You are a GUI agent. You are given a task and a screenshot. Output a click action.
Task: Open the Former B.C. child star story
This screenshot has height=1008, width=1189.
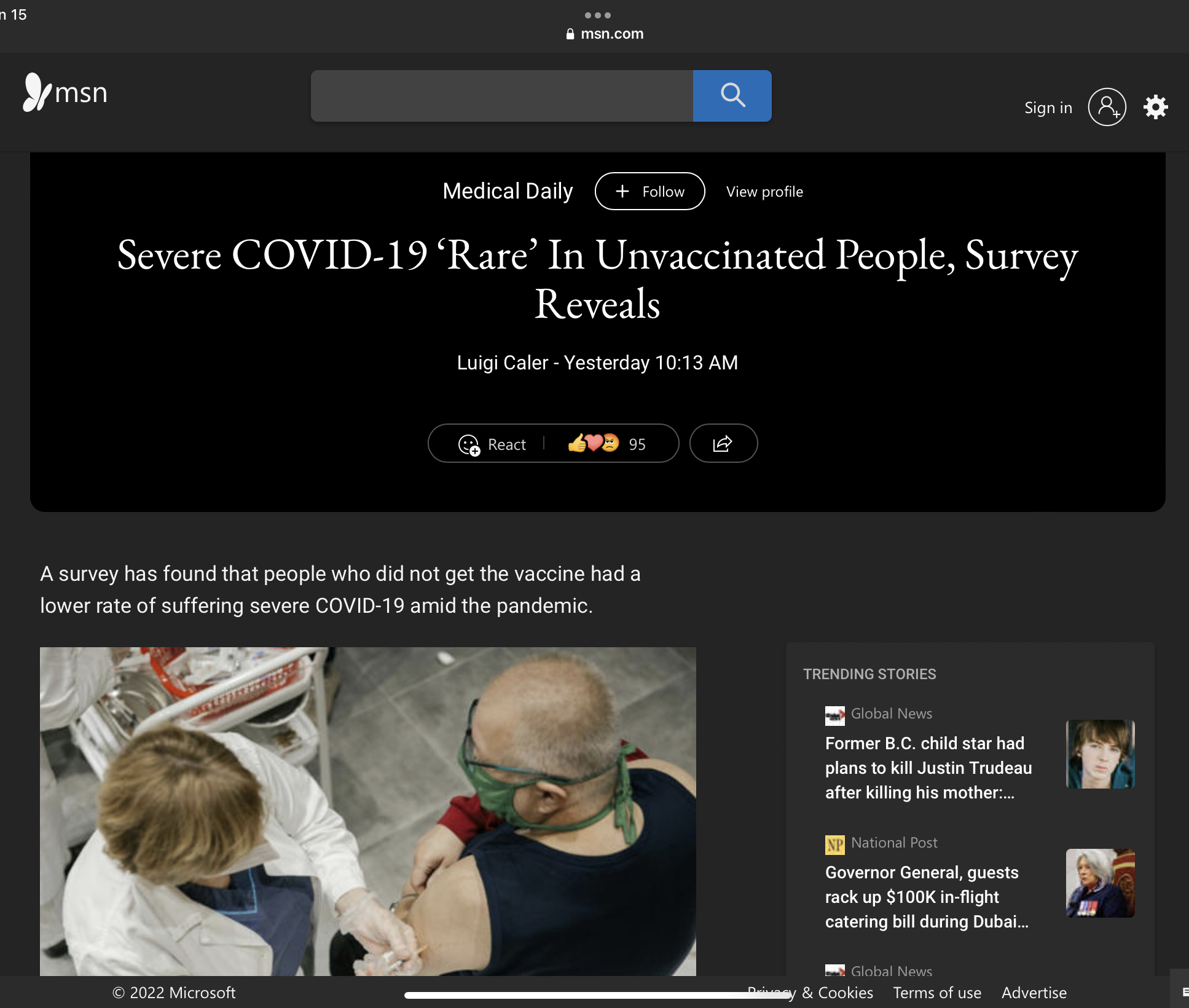[x=928, y=768]
